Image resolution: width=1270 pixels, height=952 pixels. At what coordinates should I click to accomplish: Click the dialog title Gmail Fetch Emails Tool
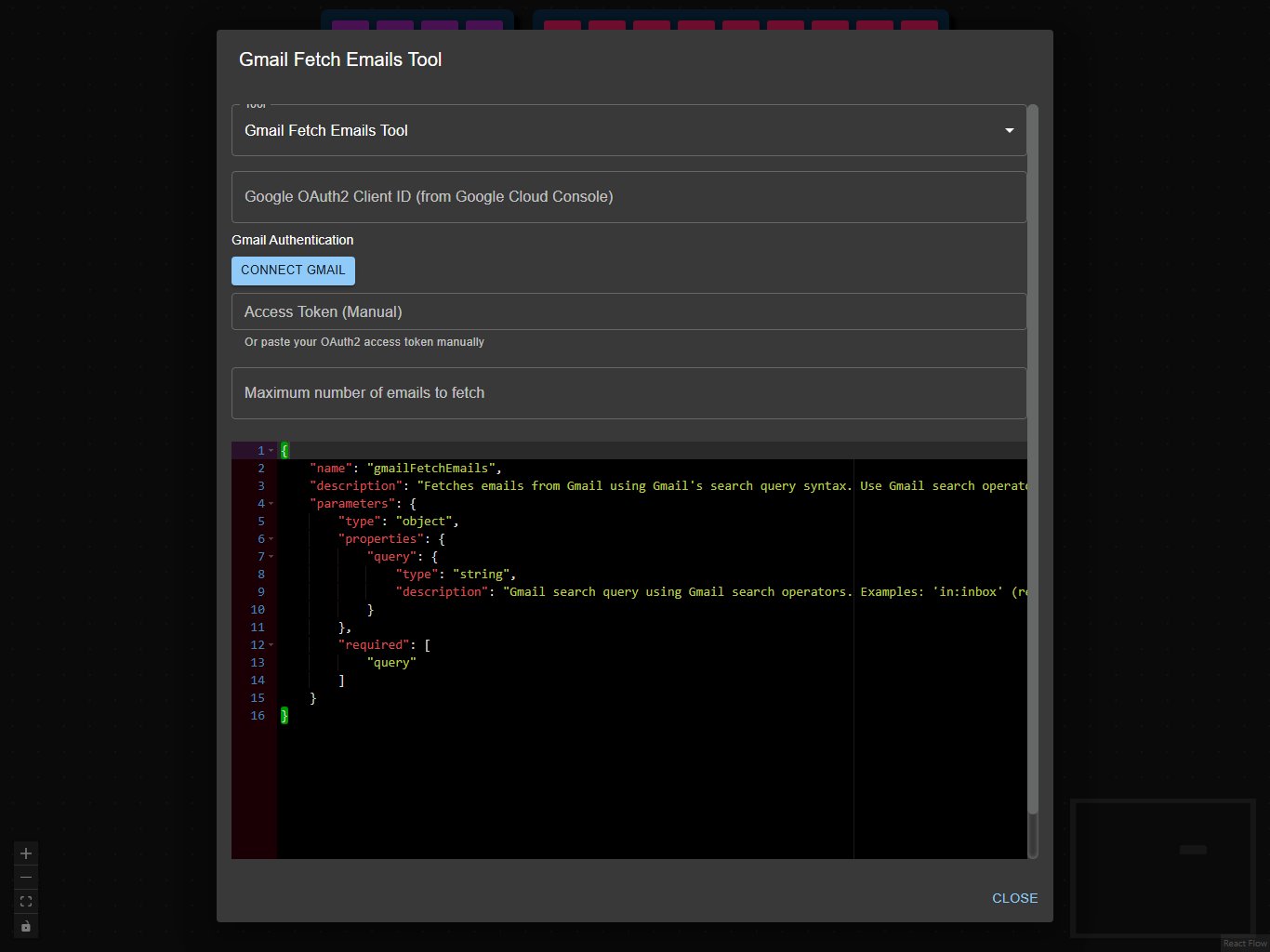point(340,59)
